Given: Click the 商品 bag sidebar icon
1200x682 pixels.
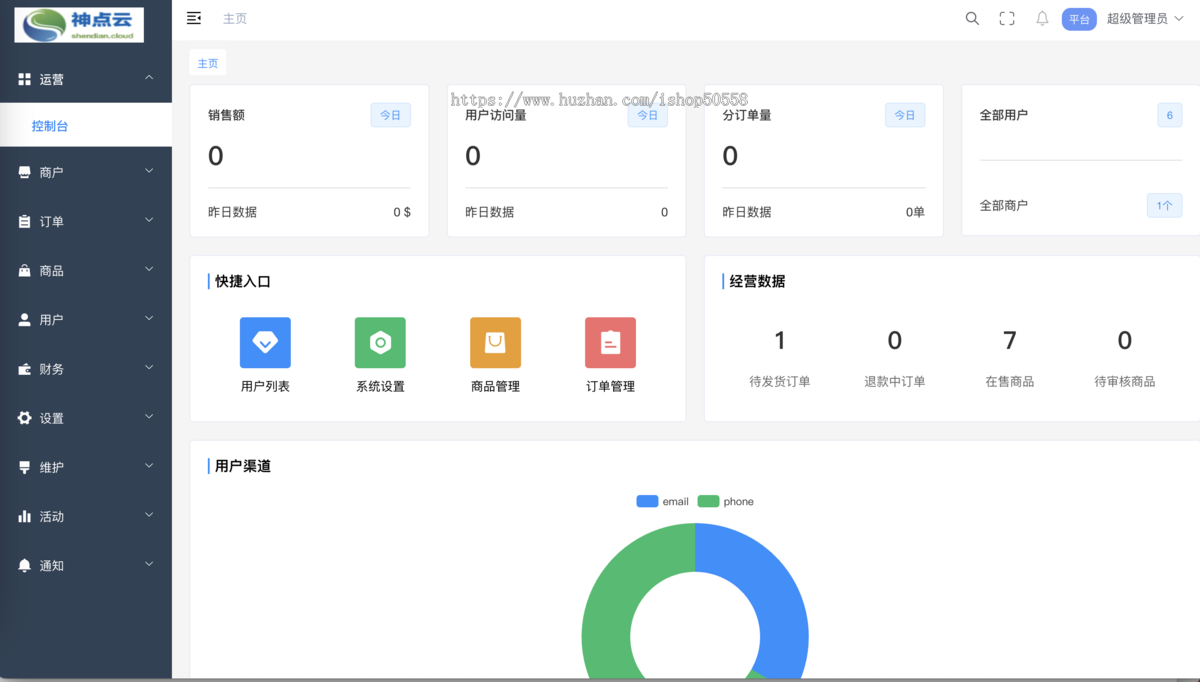Looking at the screenshot, I should [x=24, y=271].
